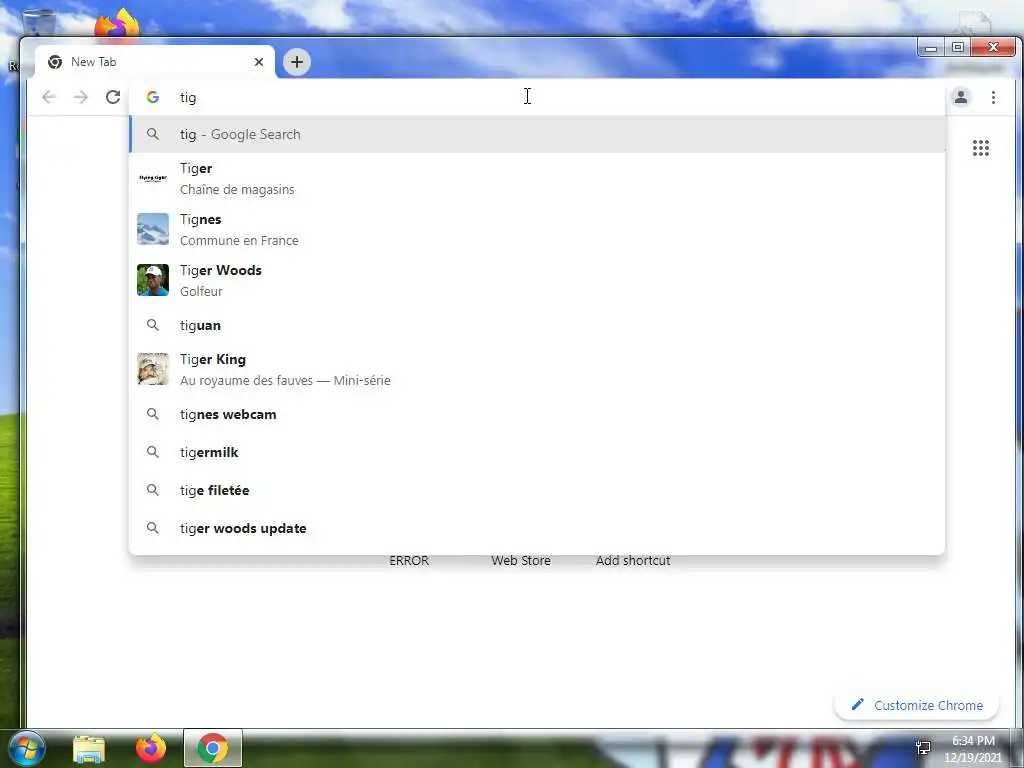
Task: Minimize the Chrome window
Action: pos(931,48)
